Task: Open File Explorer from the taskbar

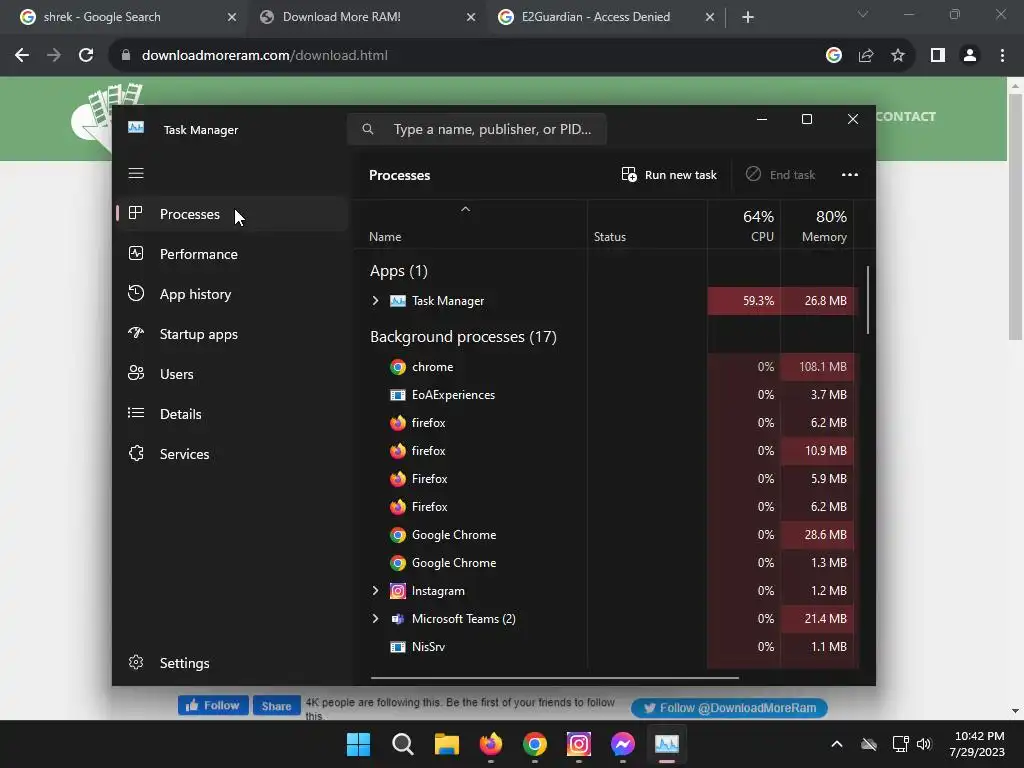Action: (447, 744)
